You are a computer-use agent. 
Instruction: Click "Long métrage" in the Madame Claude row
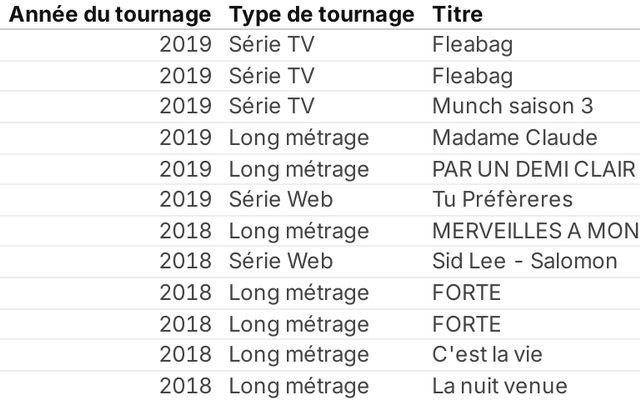click(298, 137)
